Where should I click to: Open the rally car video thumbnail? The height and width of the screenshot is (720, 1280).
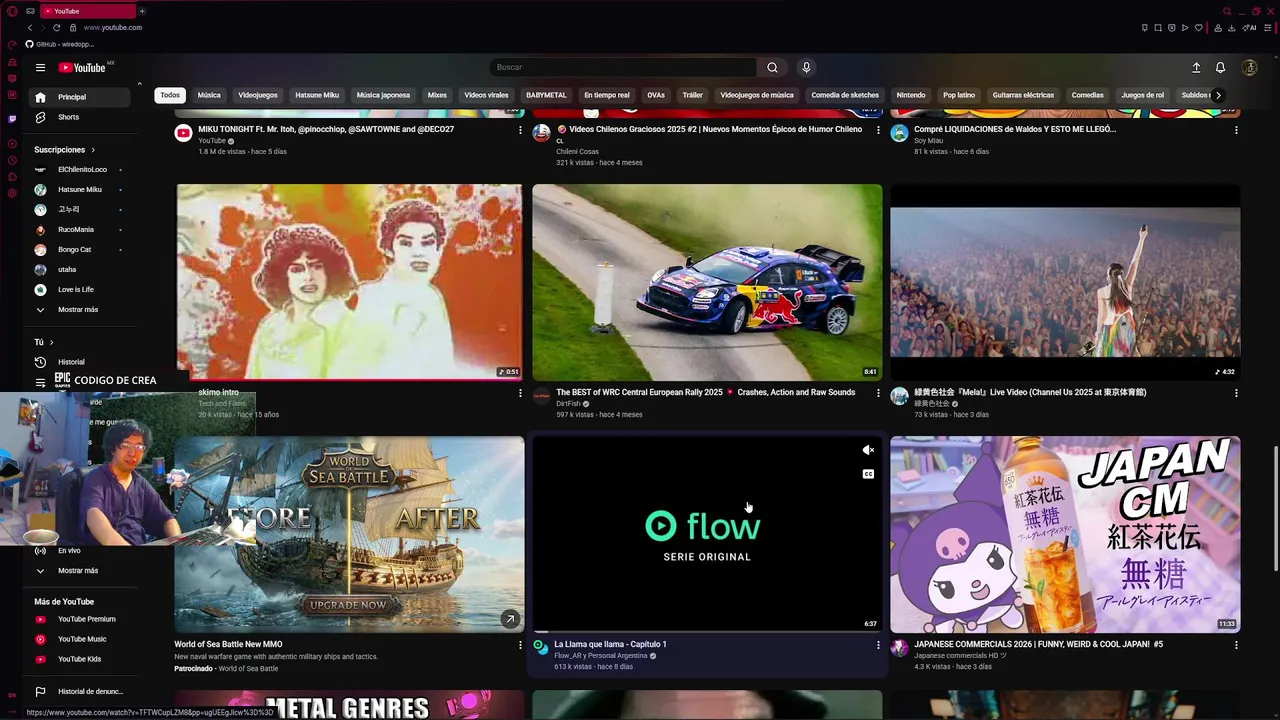[707, 282]
